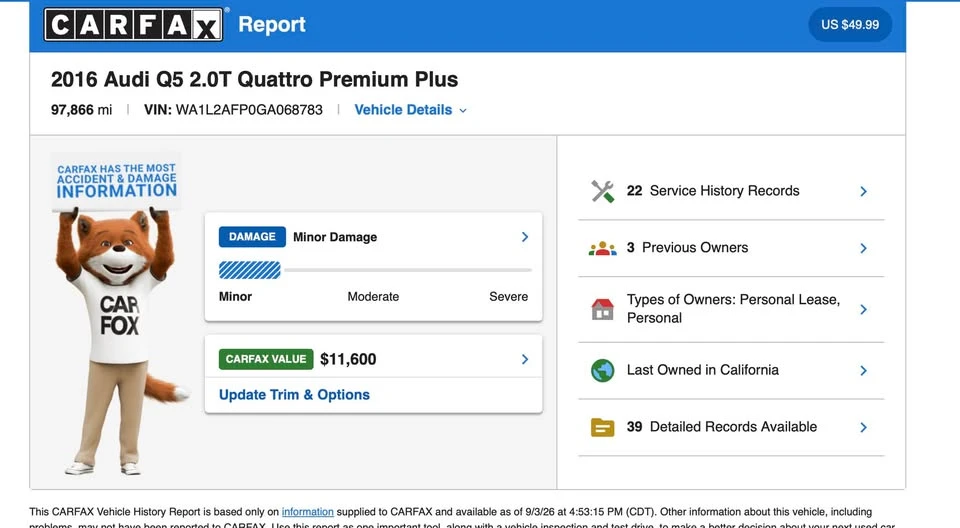This screenshot has width=960, height=528.
Task: Click the Minor Damage label
Action: [x=335, y=237]
